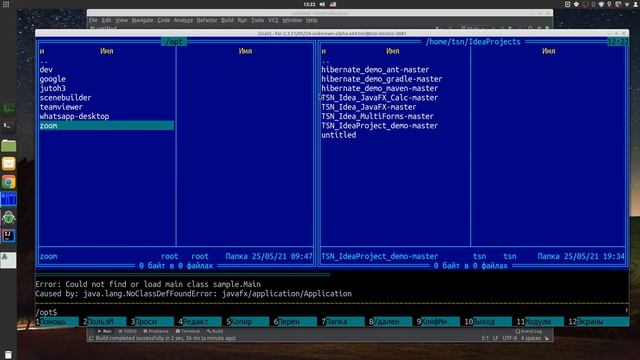
Task: Click F12 Экраны in the Far key bar
Action: (x=598, y=322)
